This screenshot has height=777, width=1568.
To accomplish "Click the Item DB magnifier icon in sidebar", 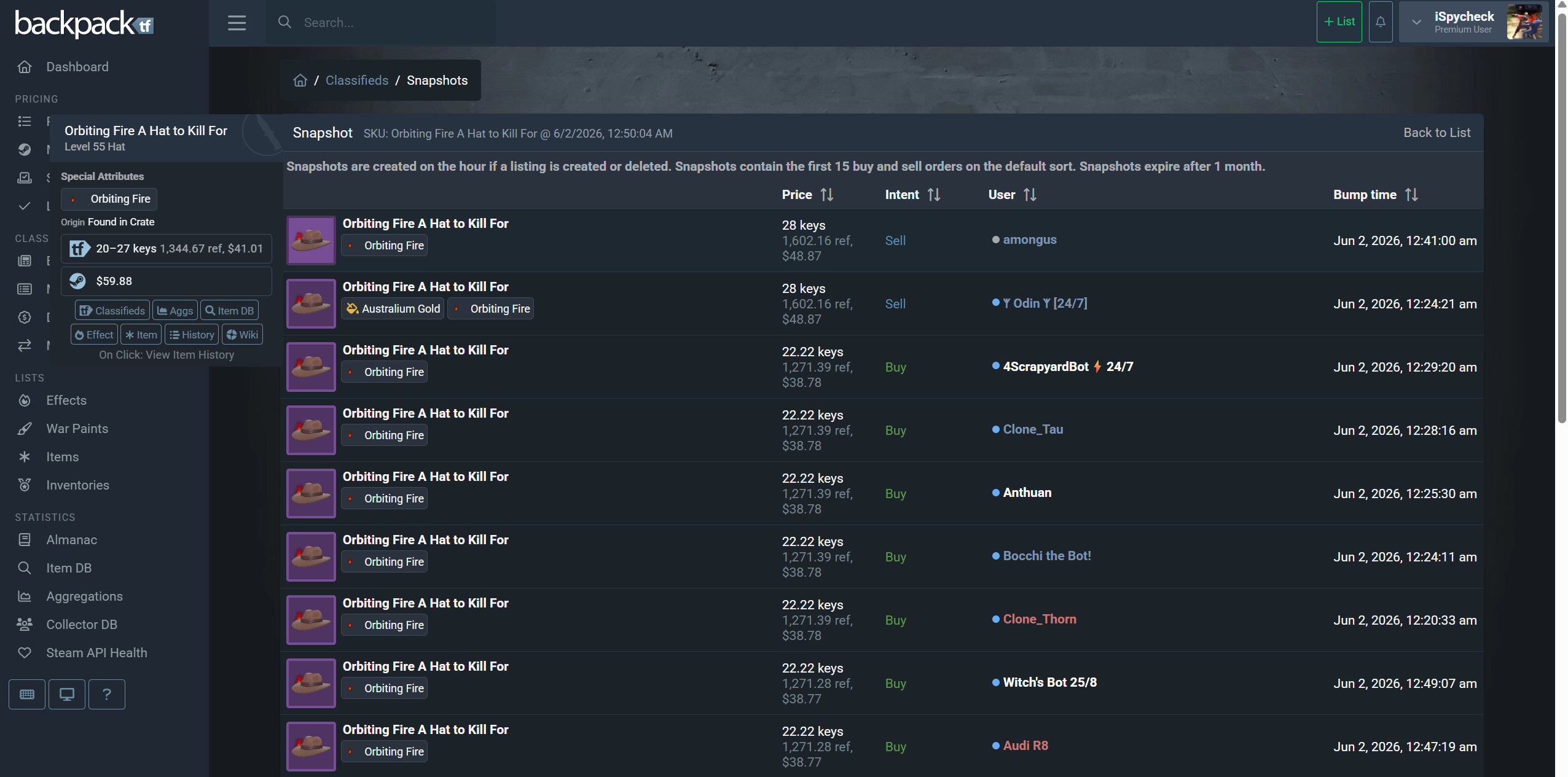I will tap(25, 568).
